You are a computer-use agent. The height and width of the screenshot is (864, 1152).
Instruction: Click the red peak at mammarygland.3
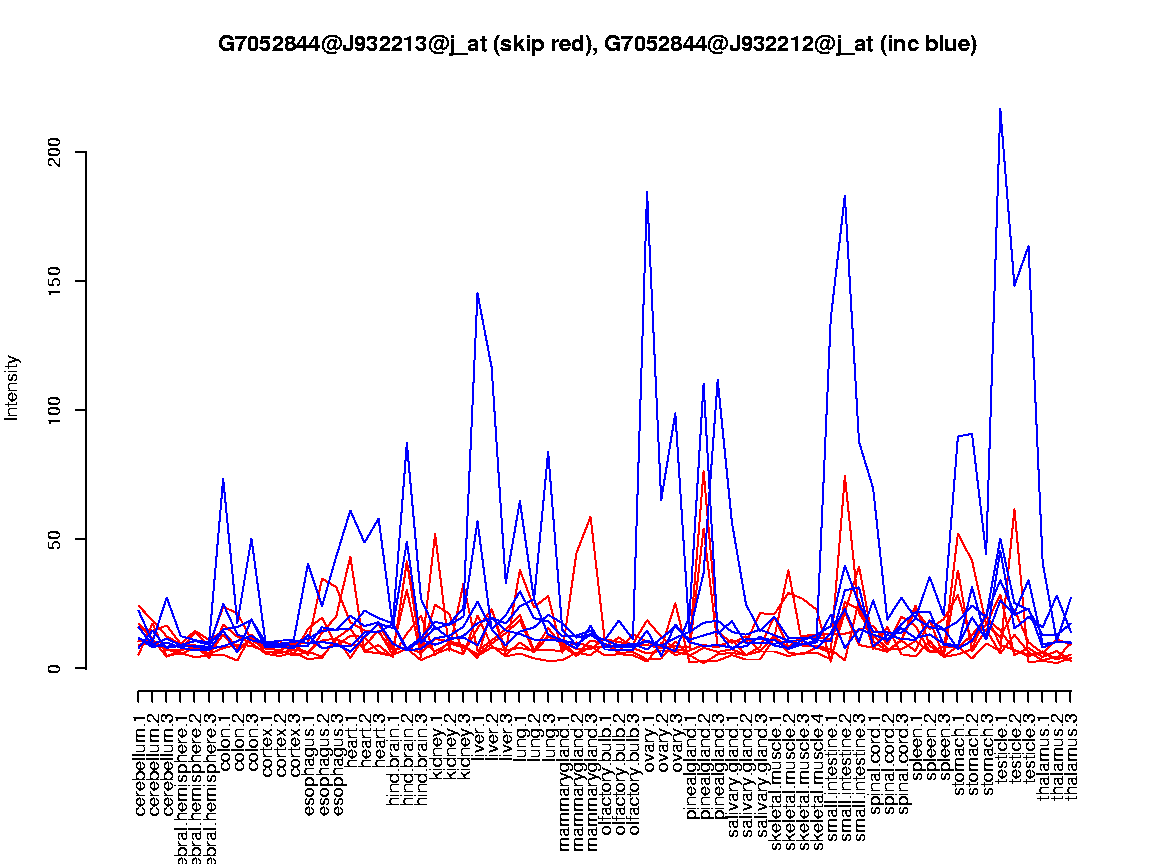[591, 517]
